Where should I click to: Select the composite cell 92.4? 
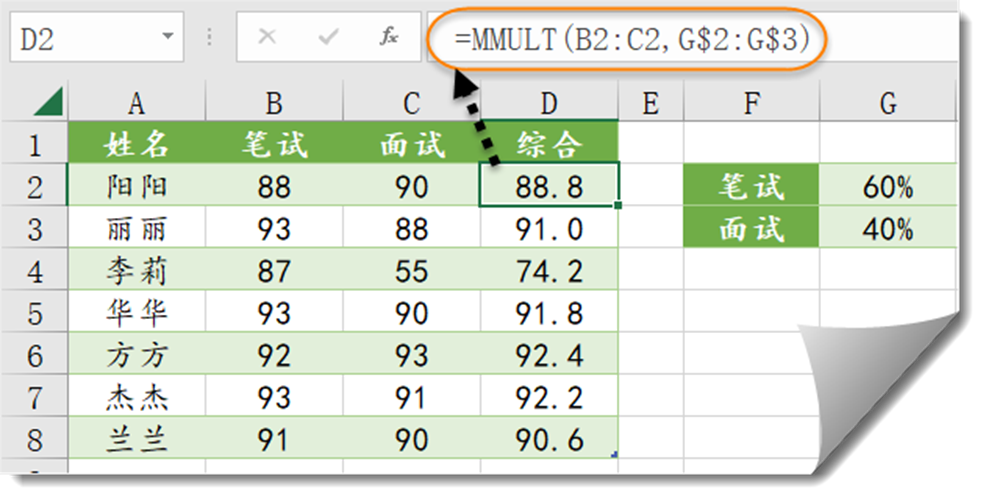(x=549, y=354)
